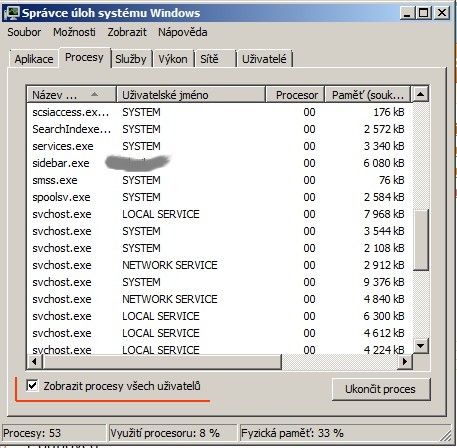Select the scsiaccess.ex... process row
The height and width of the screenshot is (448, 457).
click(x=219, y=112)
